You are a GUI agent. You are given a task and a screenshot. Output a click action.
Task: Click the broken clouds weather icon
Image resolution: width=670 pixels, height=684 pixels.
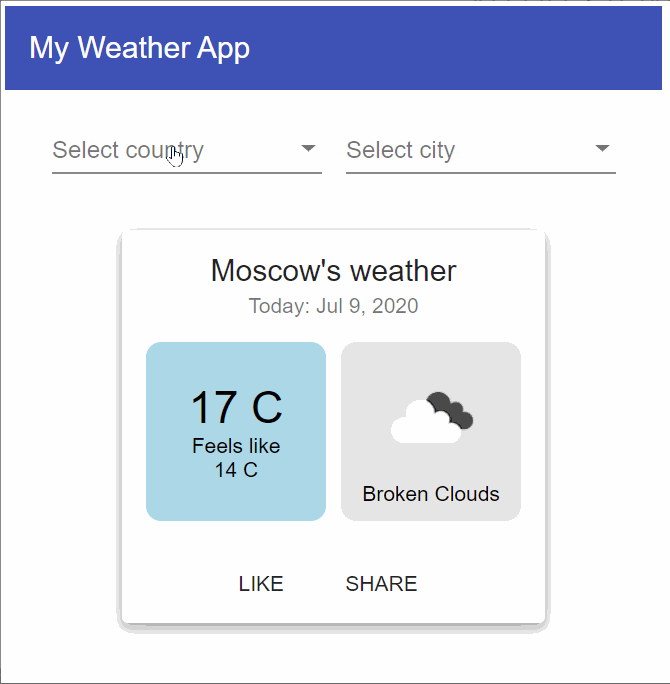pos(431,418)
